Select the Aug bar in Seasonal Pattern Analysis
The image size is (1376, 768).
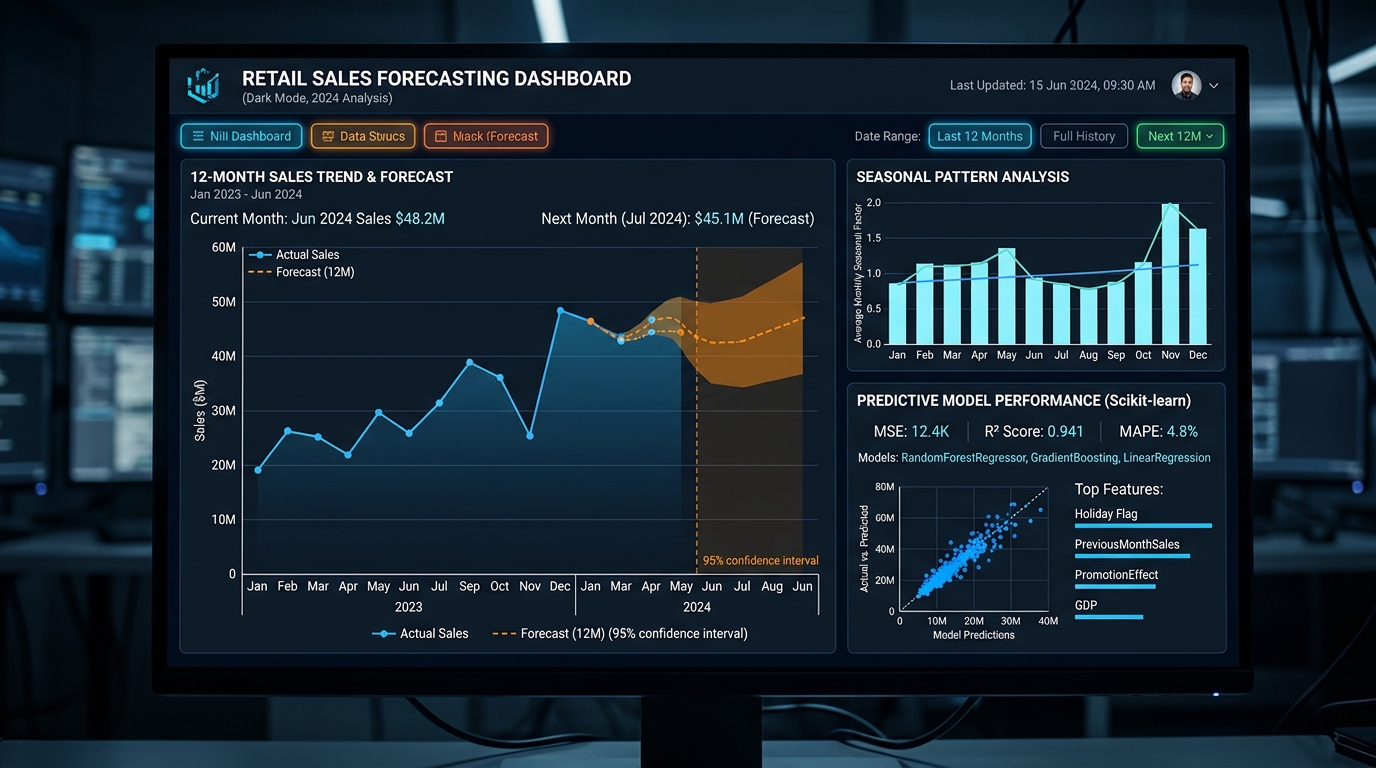[x=1088, y=316]
